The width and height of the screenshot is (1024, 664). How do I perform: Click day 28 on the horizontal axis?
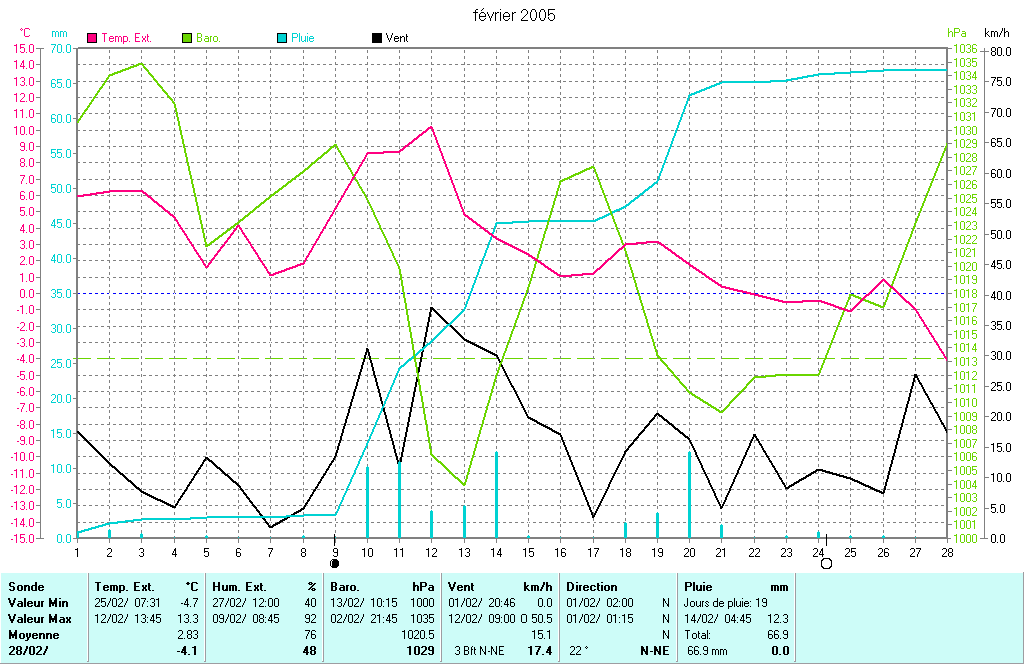click(x=946, y=551)
